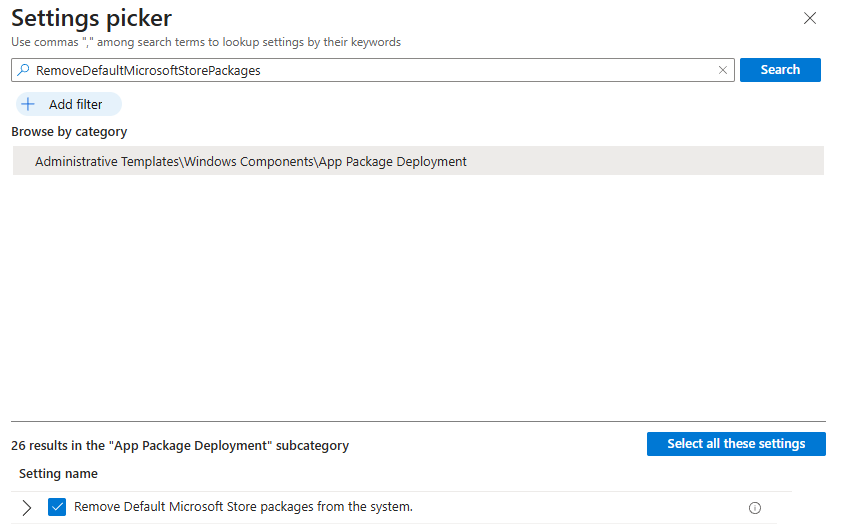This screenshot has height=532, width=841.
Task: Sort by Setting name column header
Action: tap(58, 473)
